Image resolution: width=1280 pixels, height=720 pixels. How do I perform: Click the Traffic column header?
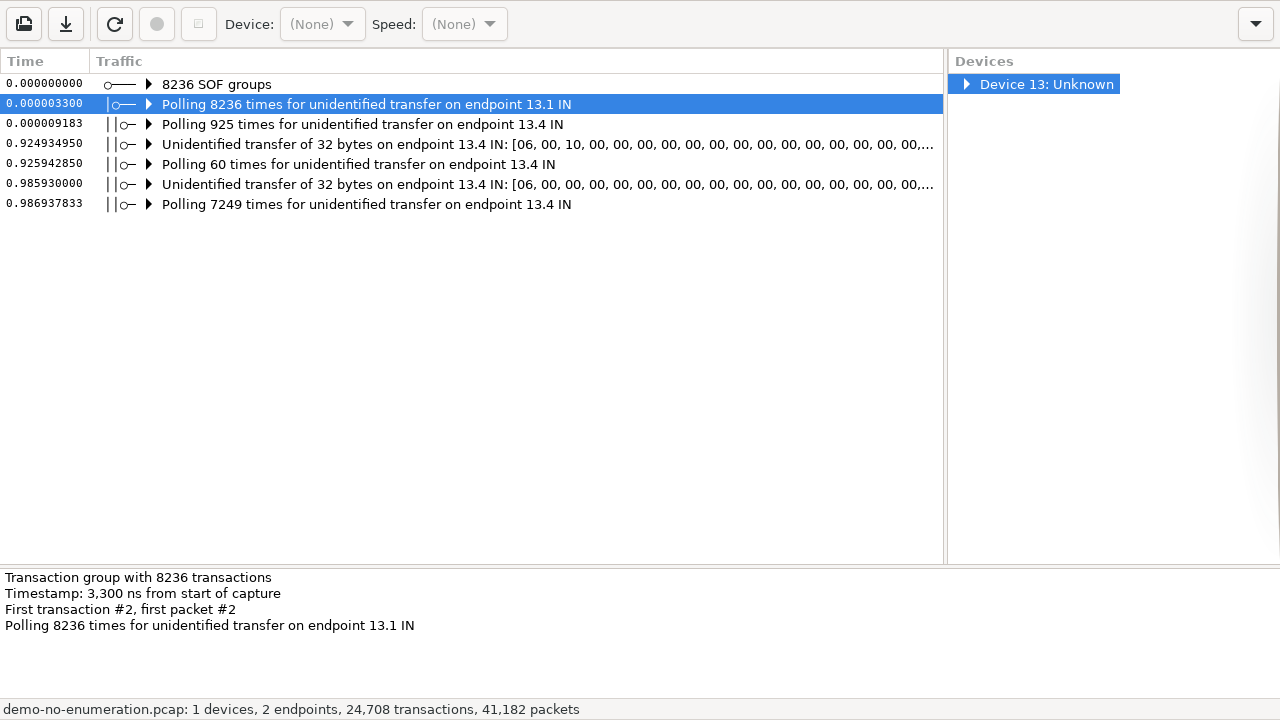[516, 61]
